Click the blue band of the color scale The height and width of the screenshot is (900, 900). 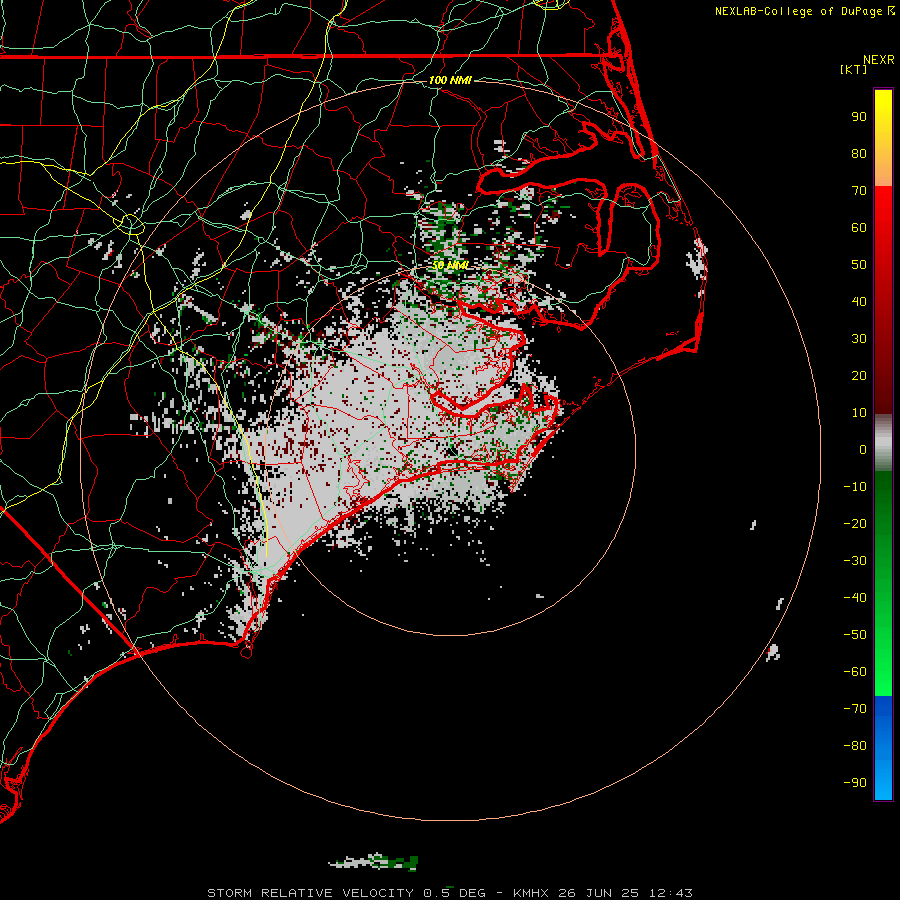(x=883, y=748)
